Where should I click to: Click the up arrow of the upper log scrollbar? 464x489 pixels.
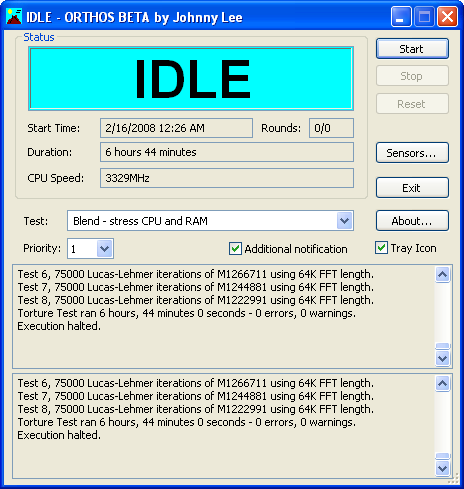[x=443, y=274]
